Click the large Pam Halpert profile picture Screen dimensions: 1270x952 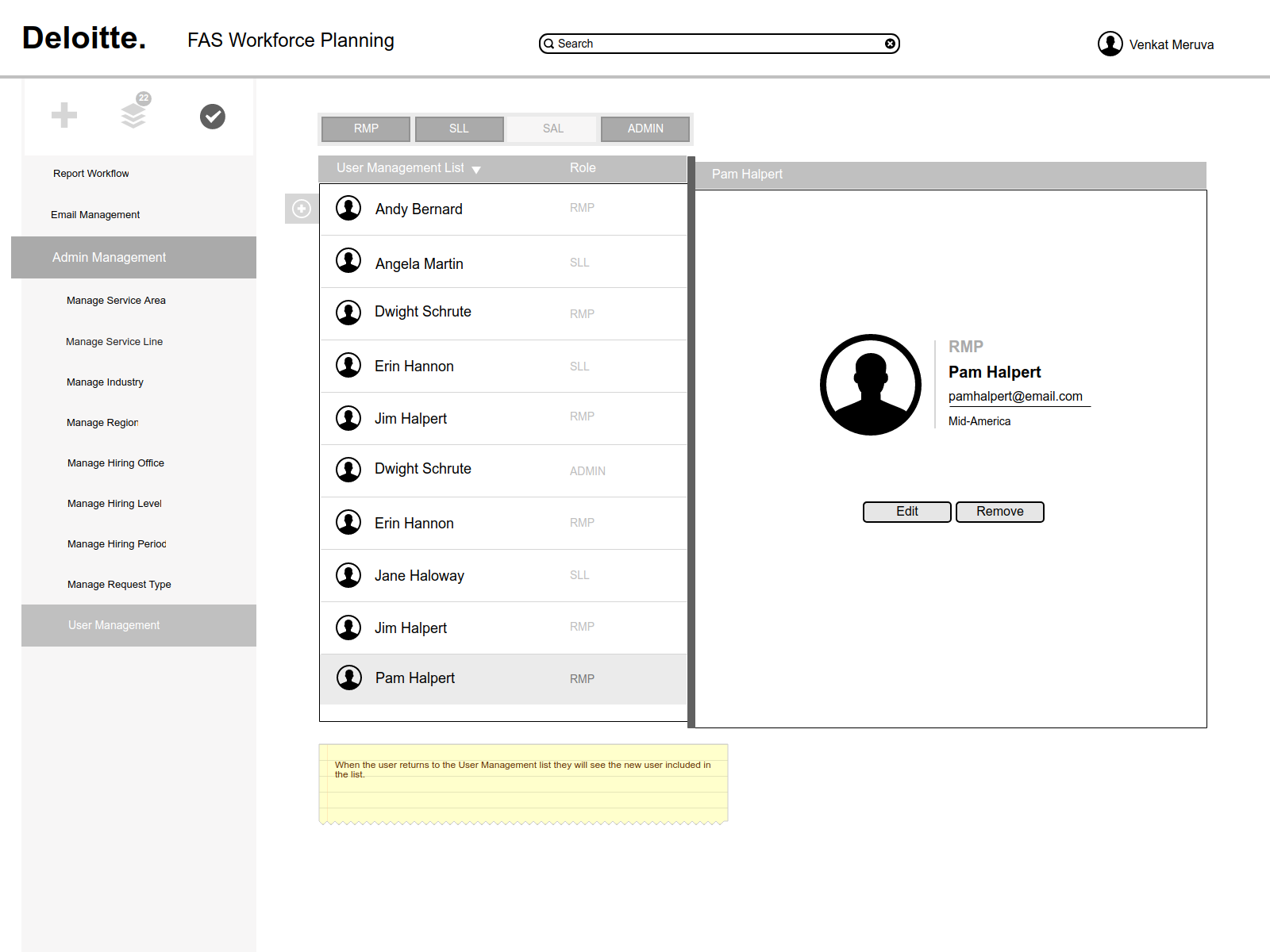point(871,385)
